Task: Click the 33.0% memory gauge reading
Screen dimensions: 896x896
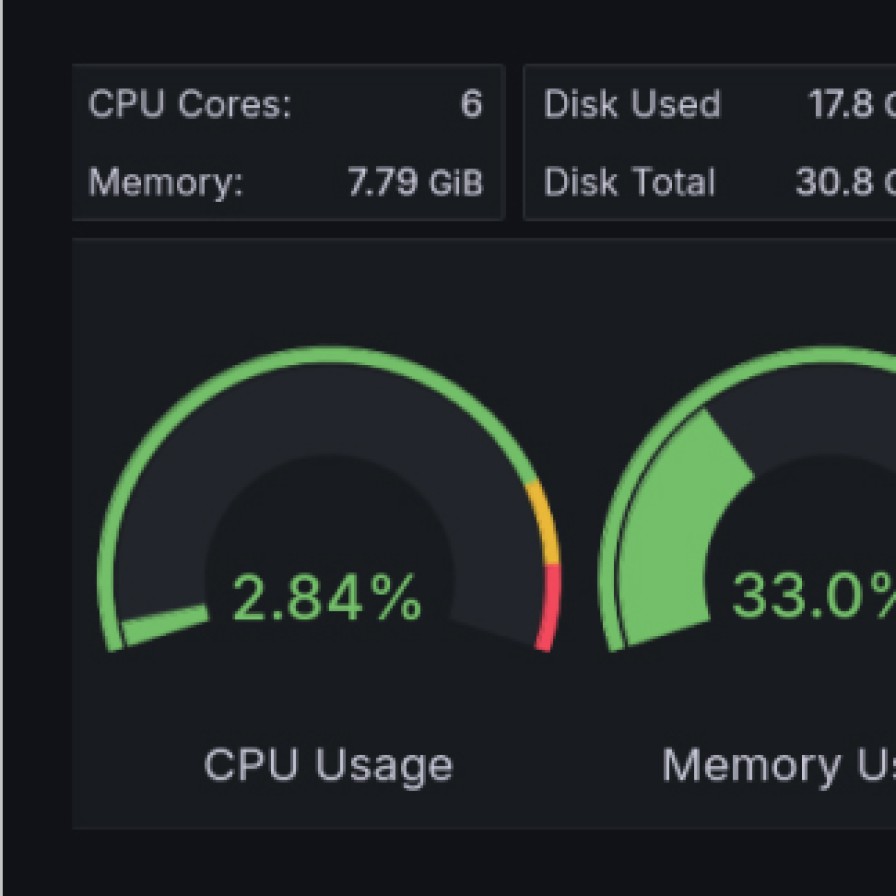Action: (x=812, y=596)
